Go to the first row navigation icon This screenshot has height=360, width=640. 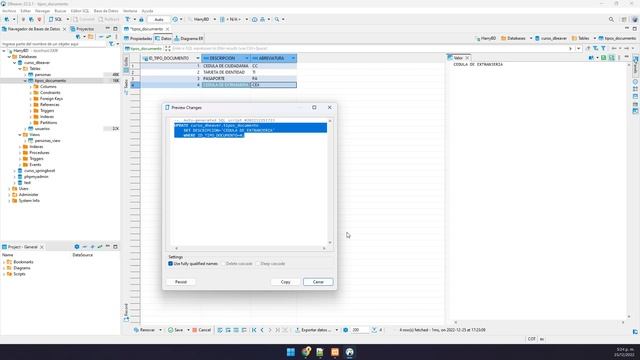click(x=254, y=330)
